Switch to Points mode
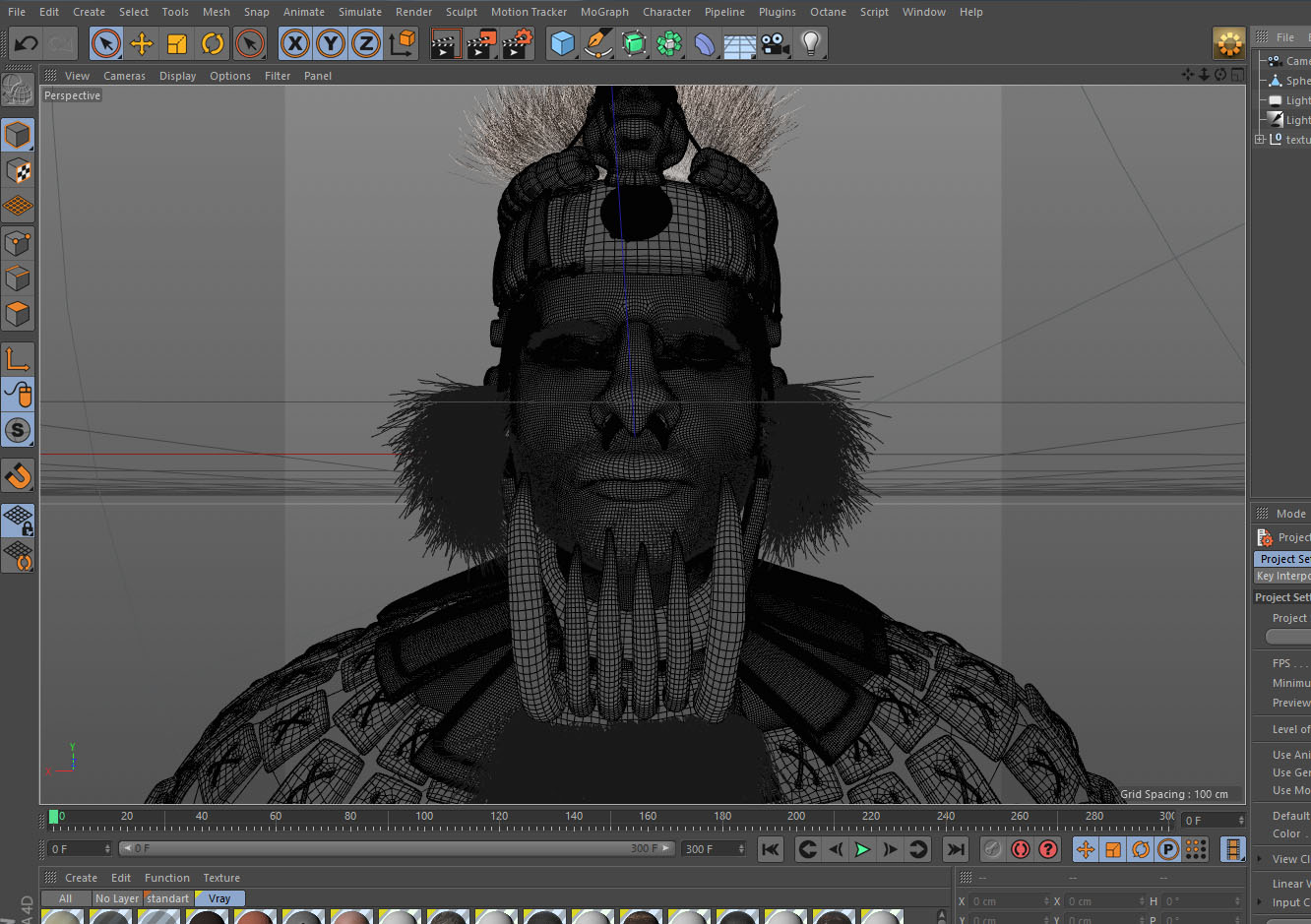 pos(18,242)
